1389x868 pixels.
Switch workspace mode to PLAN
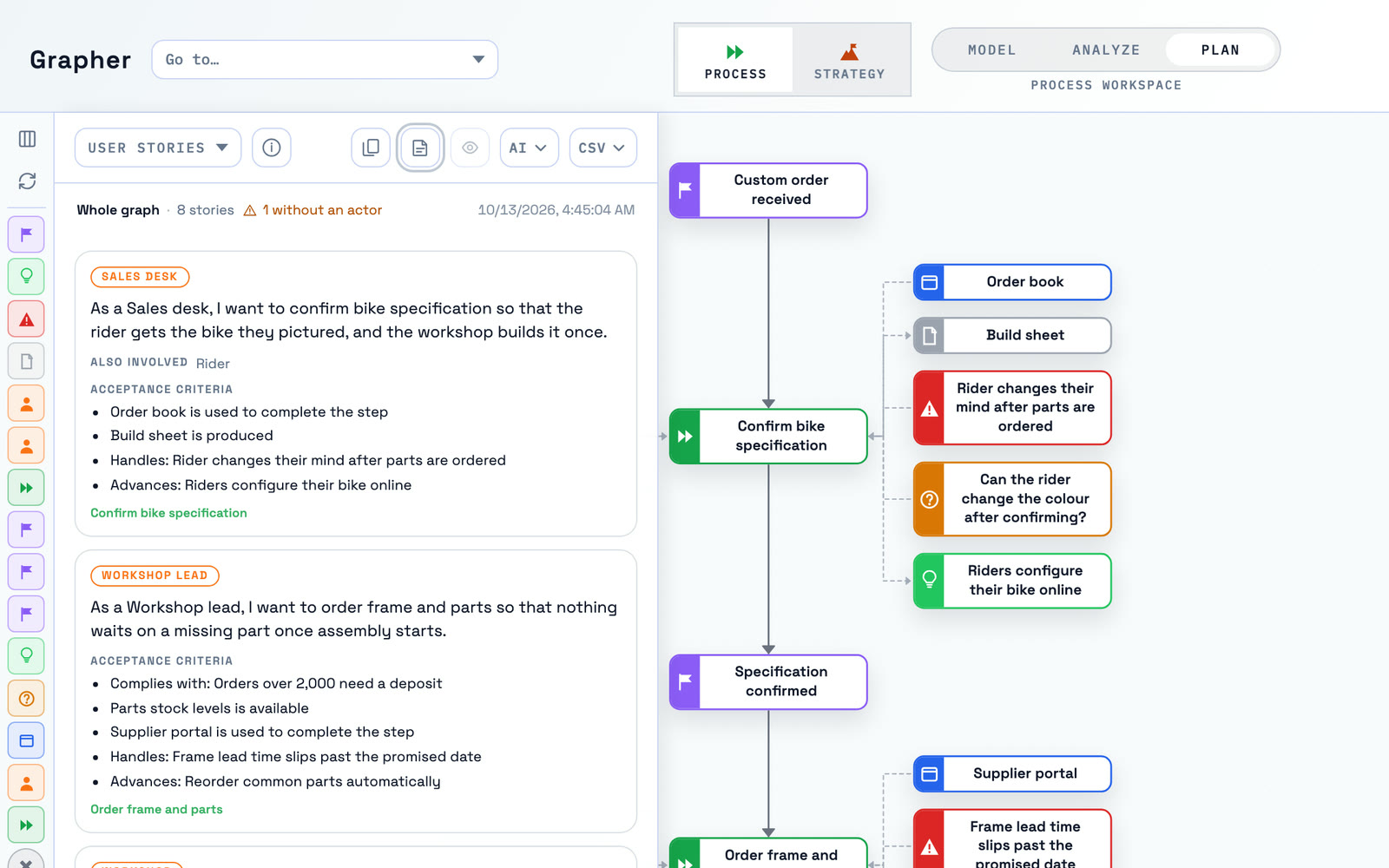[x=1220, y=50]
